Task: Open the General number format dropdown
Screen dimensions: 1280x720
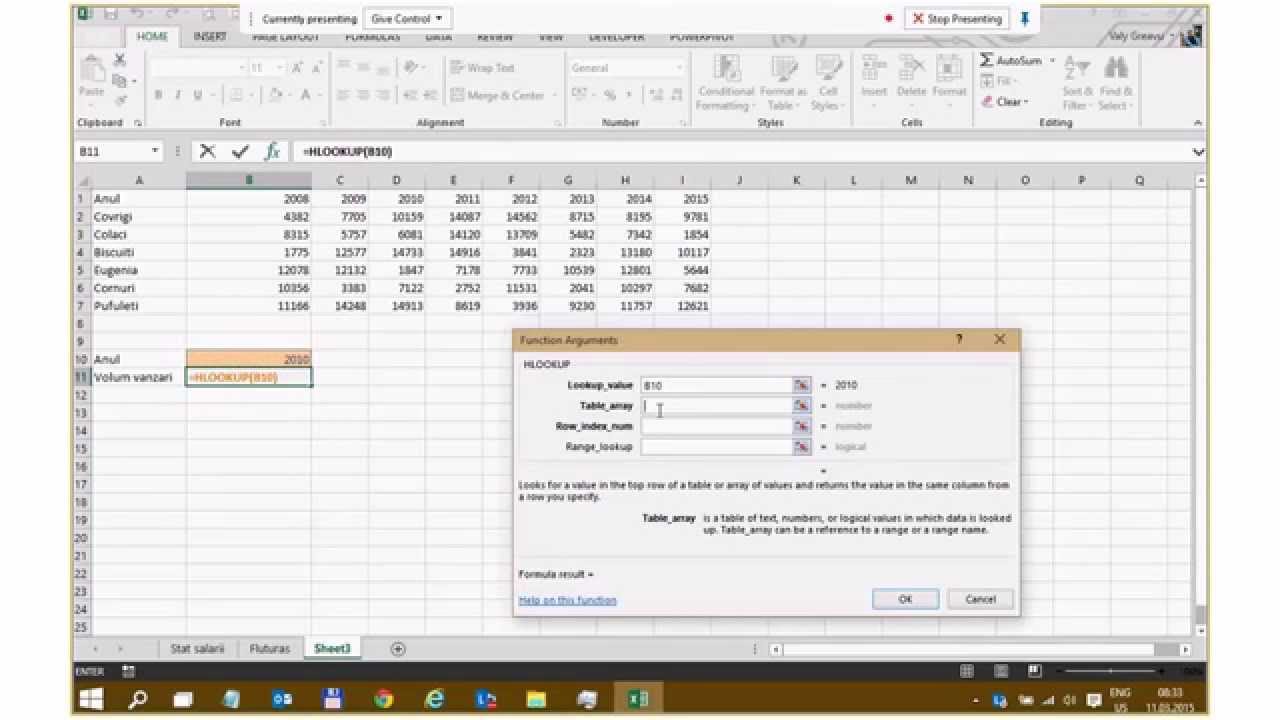Action: point(680,68)
